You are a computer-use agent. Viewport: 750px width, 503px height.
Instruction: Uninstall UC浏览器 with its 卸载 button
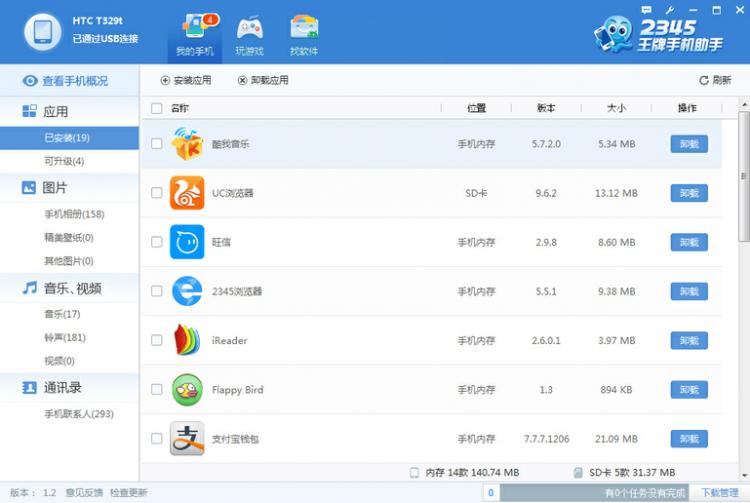689,193
